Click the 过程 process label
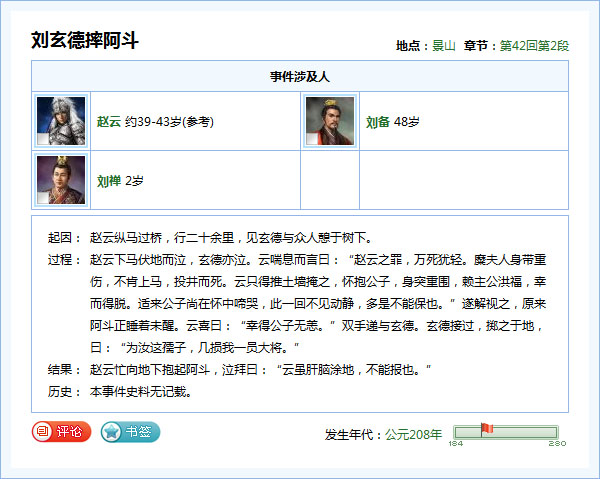 [60, 260]
